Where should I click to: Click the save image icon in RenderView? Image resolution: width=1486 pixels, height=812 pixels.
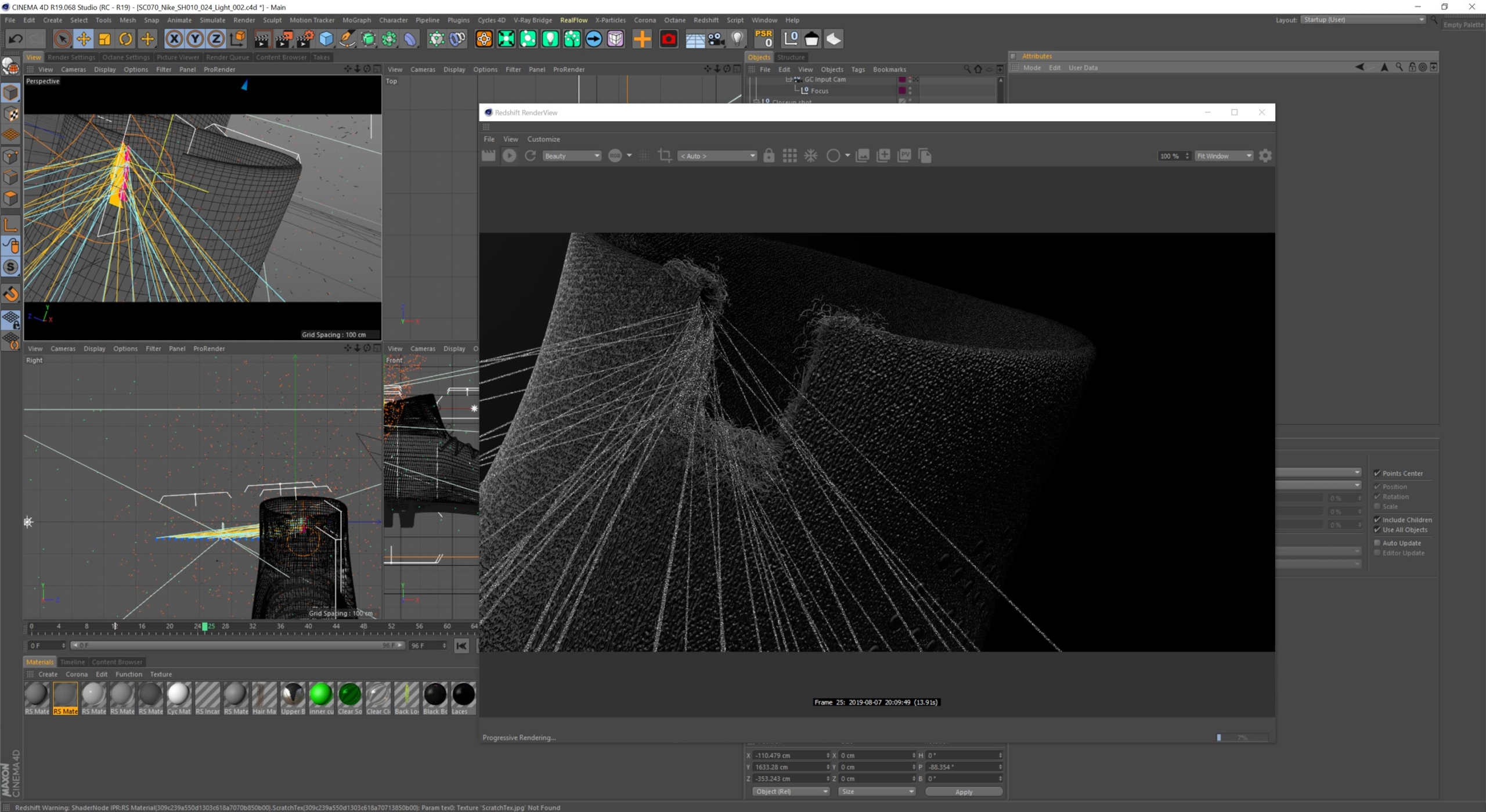(x=863, y=156)
